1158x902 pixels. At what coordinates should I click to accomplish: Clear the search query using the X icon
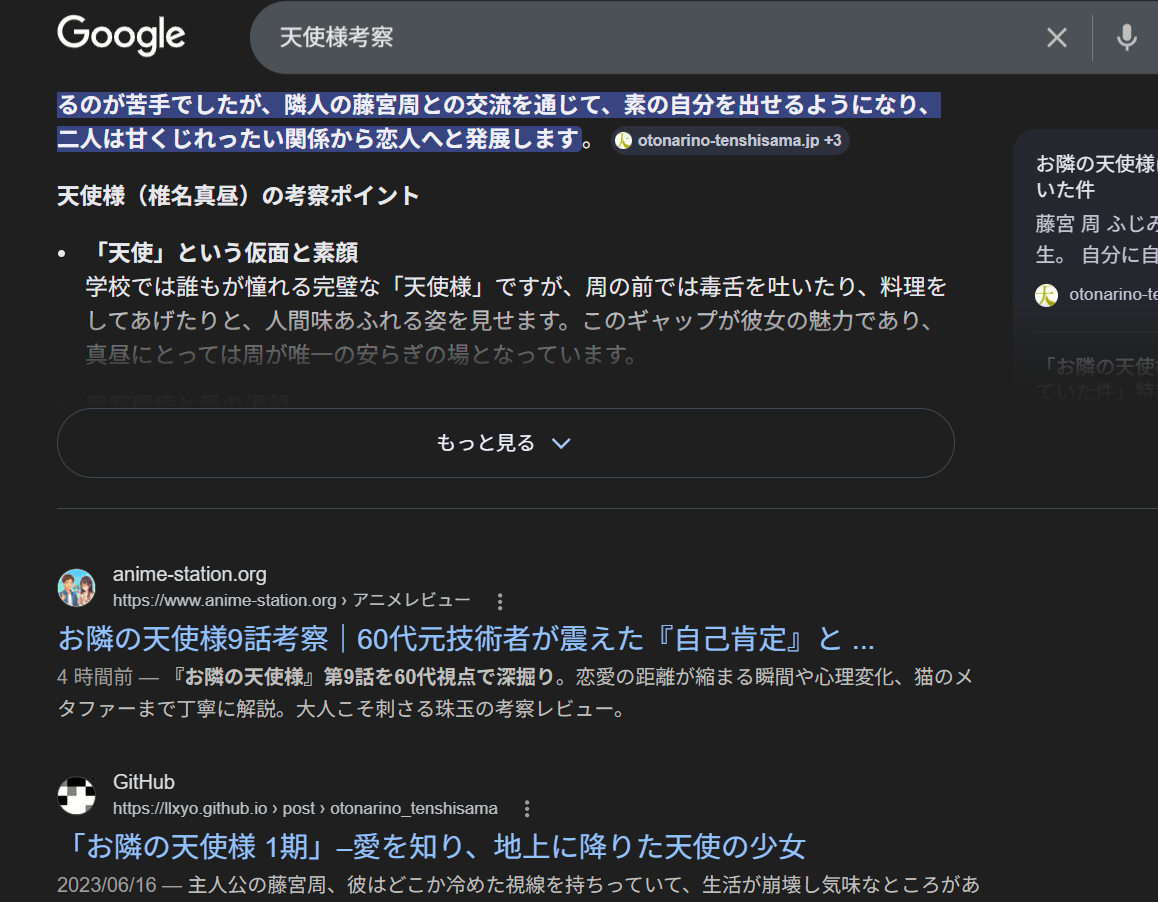click(1056, 37)
